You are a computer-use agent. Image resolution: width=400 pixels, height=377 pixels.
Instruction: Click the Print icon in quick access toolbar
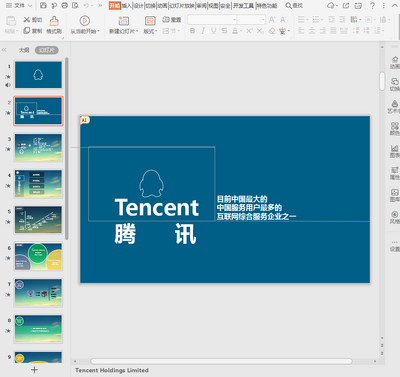[x=65, y=5]
